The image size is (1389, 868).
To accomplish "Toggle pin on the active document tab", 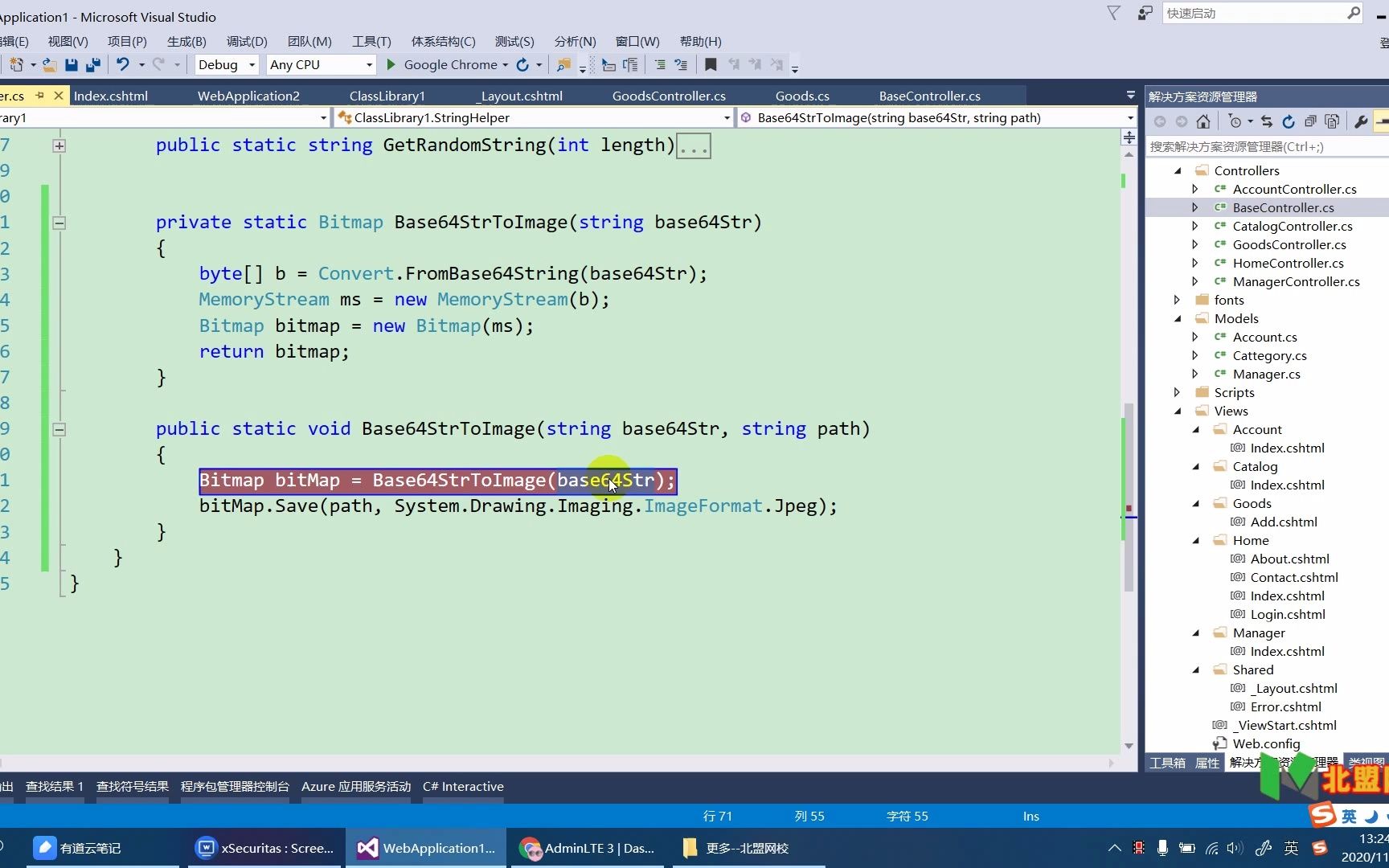I will click(39, 96).
